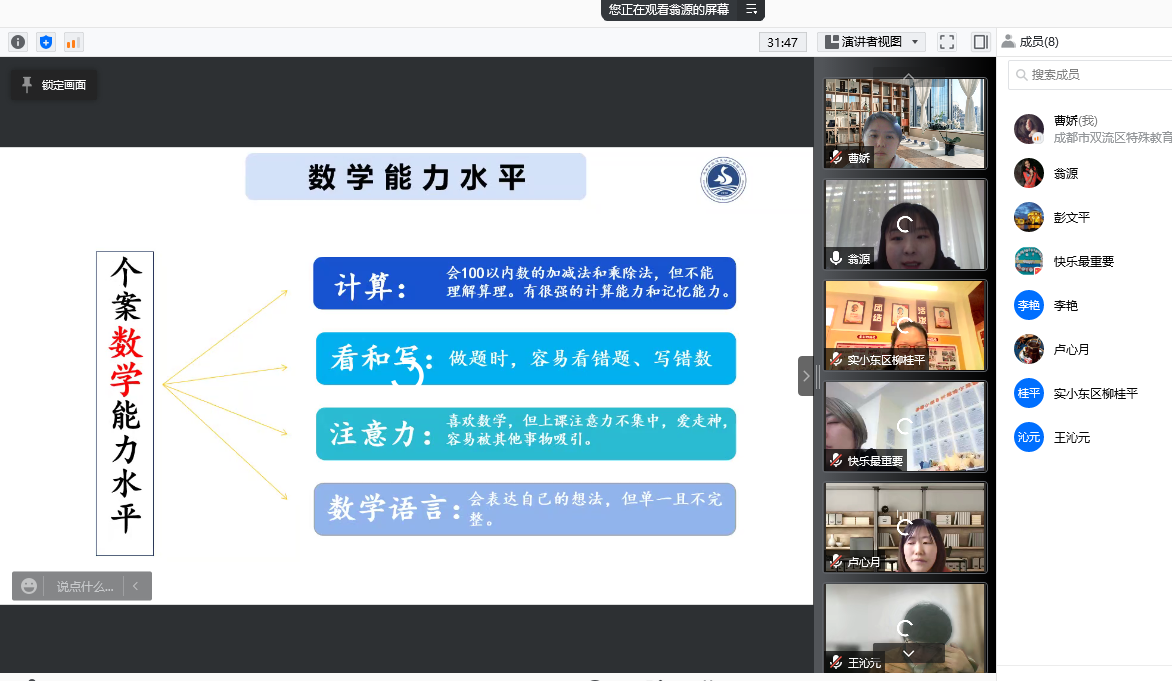Viewport: 1172px width, 681px height.
Task: Collapse the 说点什么 chat bar arrow
Action: click(136, 586)
